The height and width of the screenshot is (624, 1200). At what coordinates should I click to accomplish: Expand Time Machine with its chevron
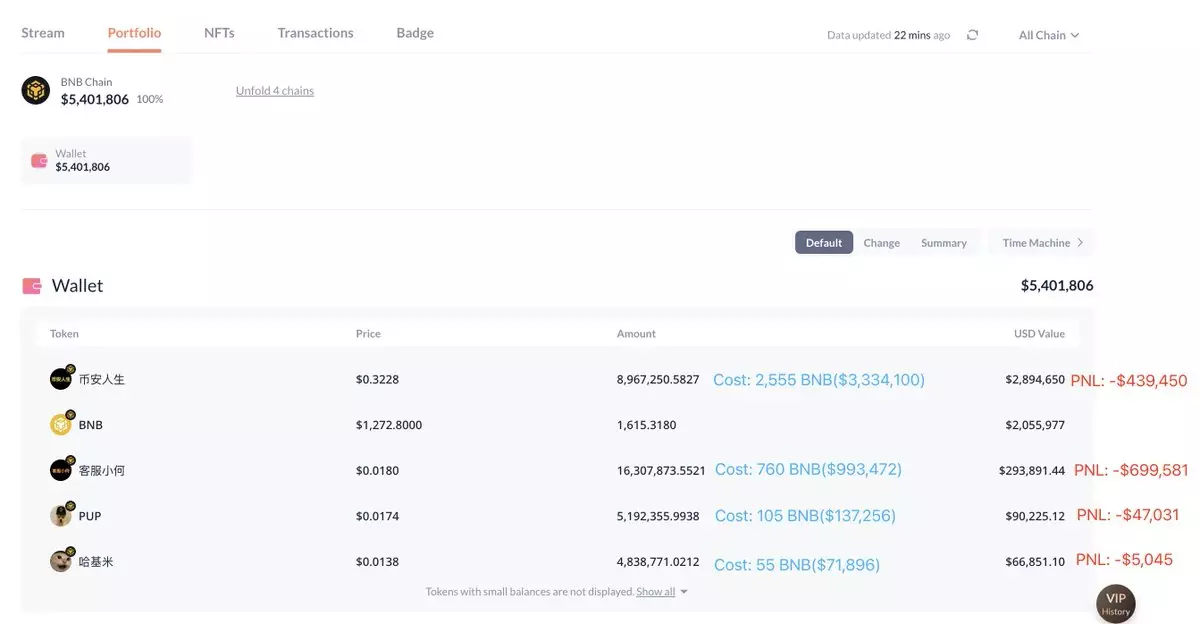(1080, 243)
